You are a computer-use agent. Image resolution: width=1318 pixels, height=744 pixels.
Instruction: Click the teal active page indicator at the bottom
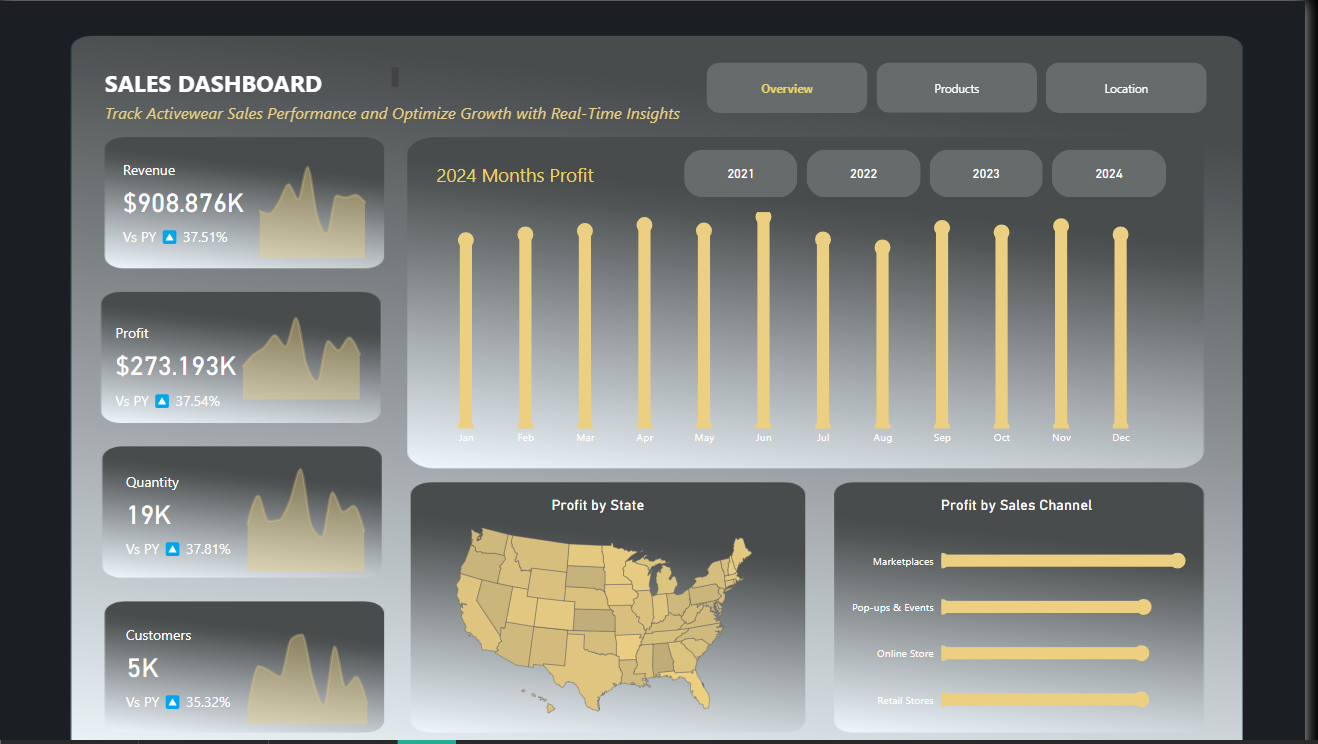[428, 742]
